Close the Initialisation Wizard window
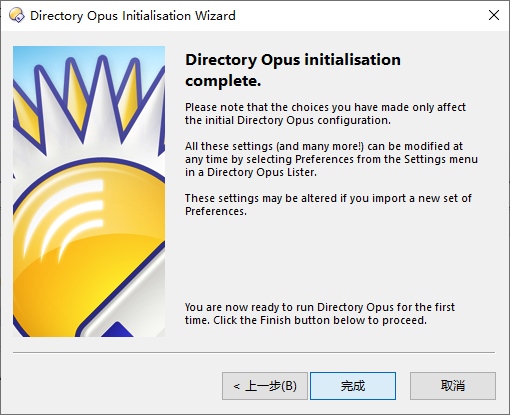 coord(494,15)
